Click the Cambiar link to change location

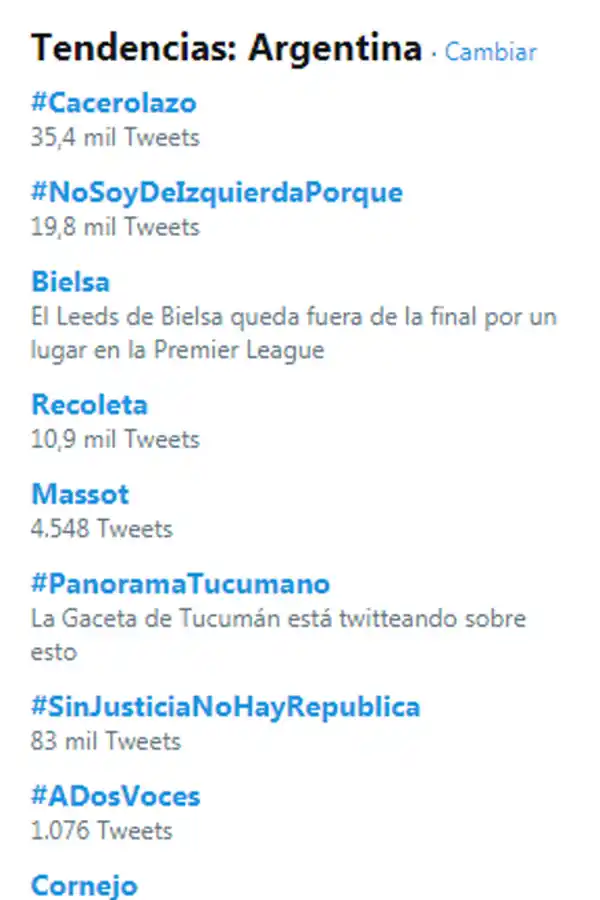(x=490, y=53)
